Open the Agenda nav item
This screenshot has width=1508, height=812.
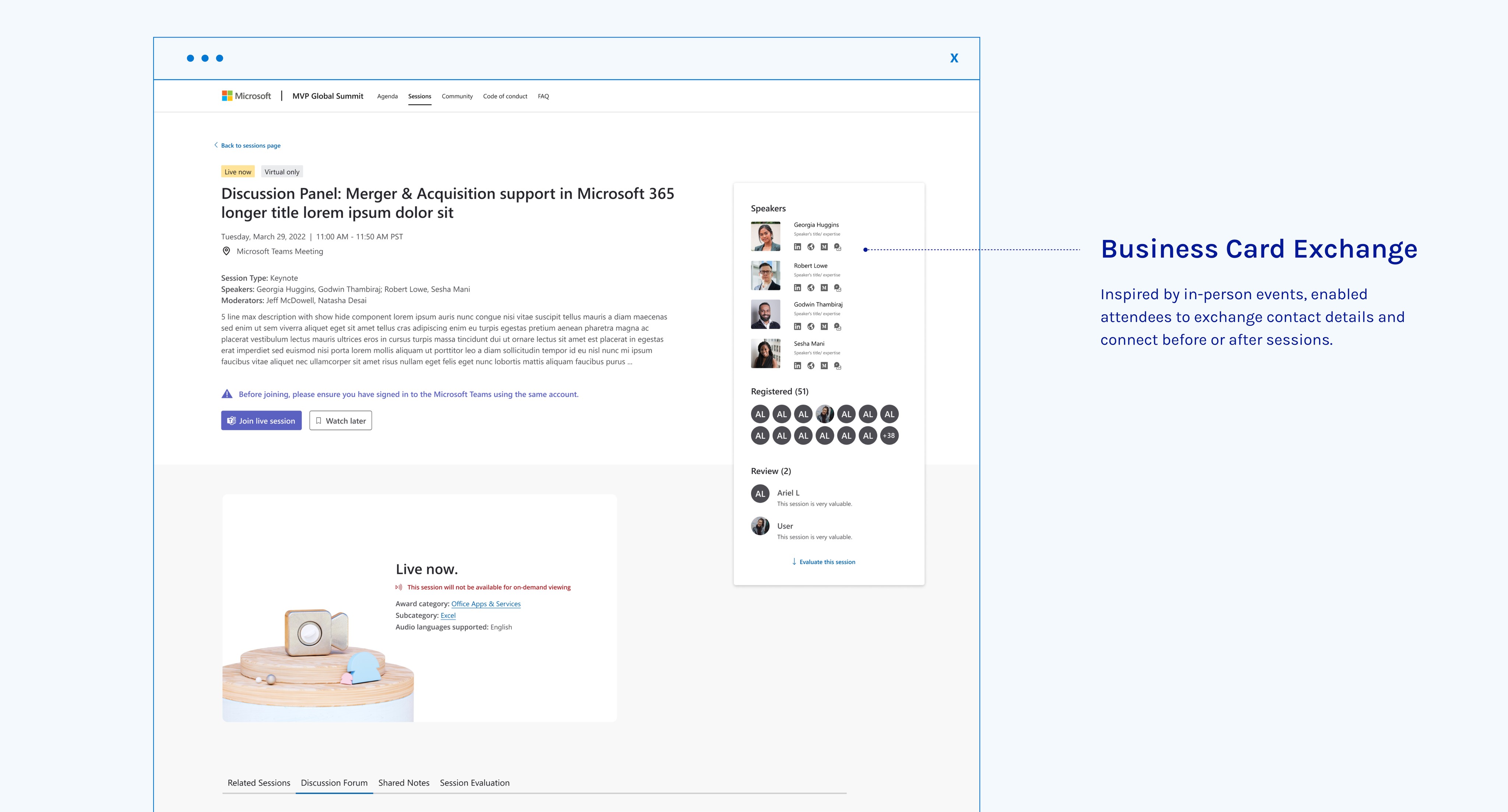pos(387,96)
